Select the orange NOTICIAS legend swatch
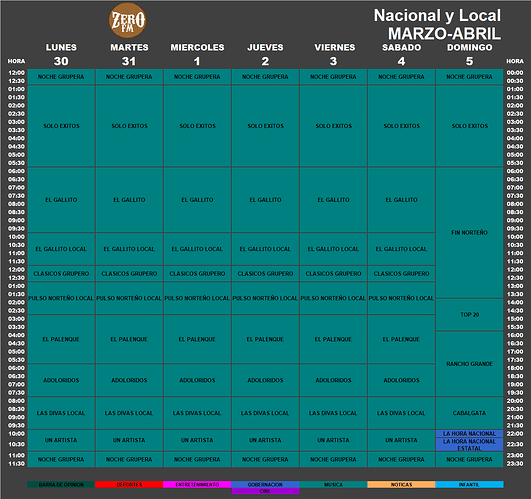531x499 pixels. (401, 484)
